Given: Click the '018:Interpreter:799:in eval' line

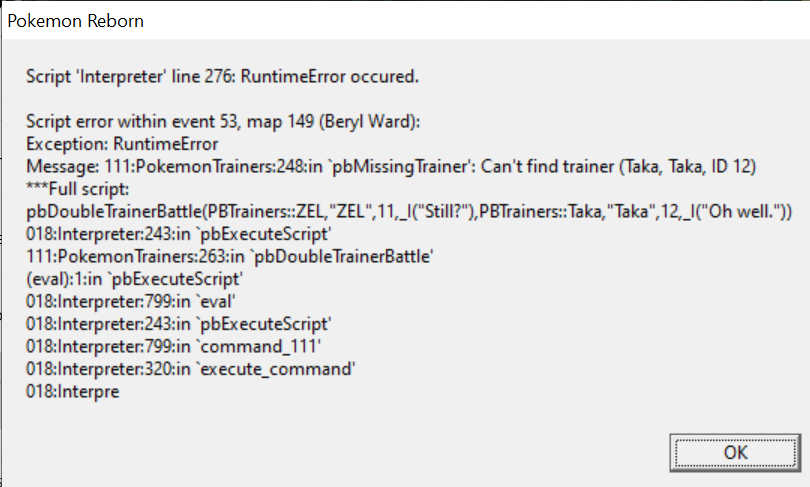Looking at the screenshot, I should (x=131, y=302).
